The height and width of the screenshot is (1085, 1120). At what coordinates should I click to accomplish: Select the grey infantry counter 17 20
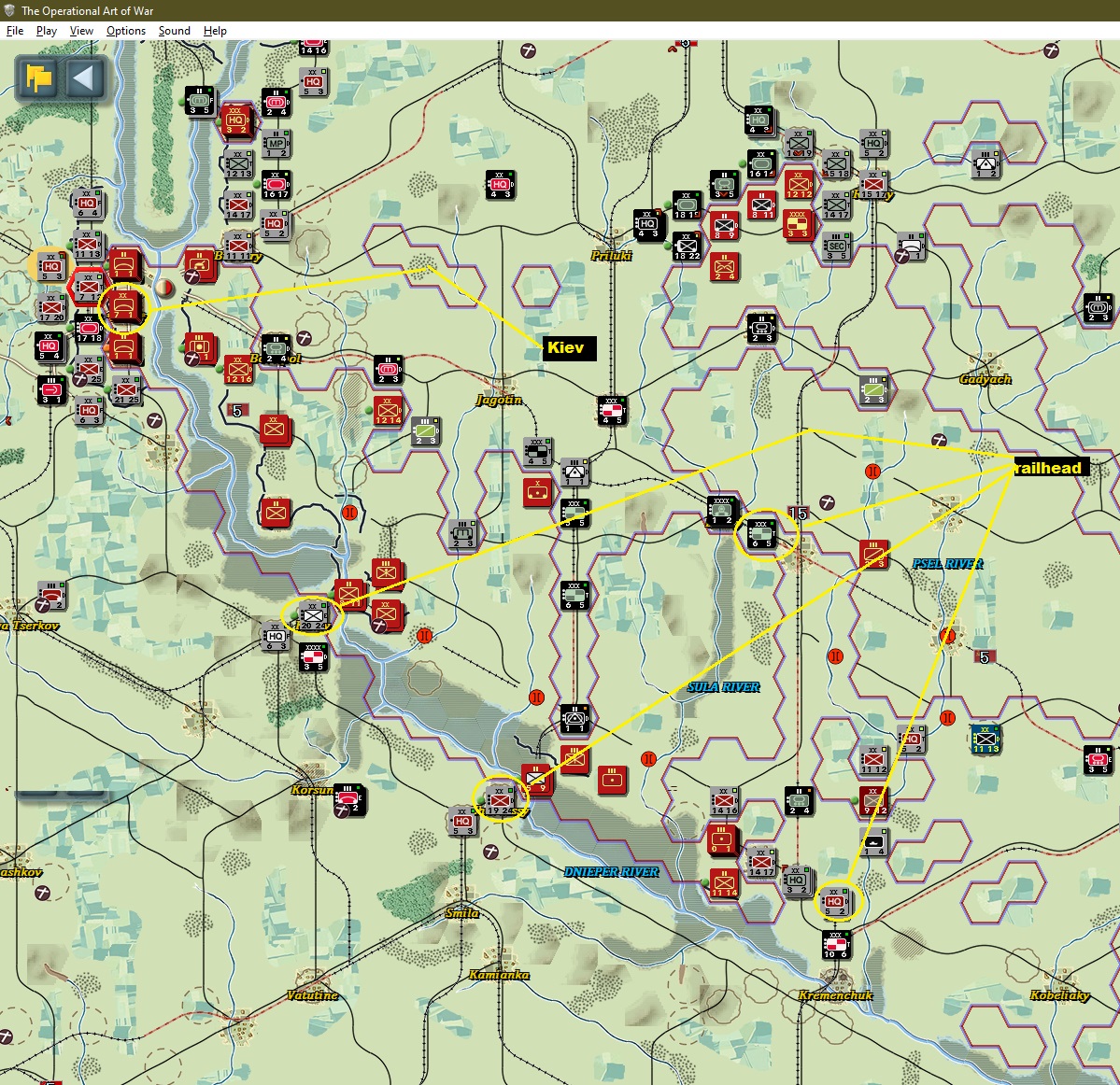pyautogui.click(x=50, y=307)
